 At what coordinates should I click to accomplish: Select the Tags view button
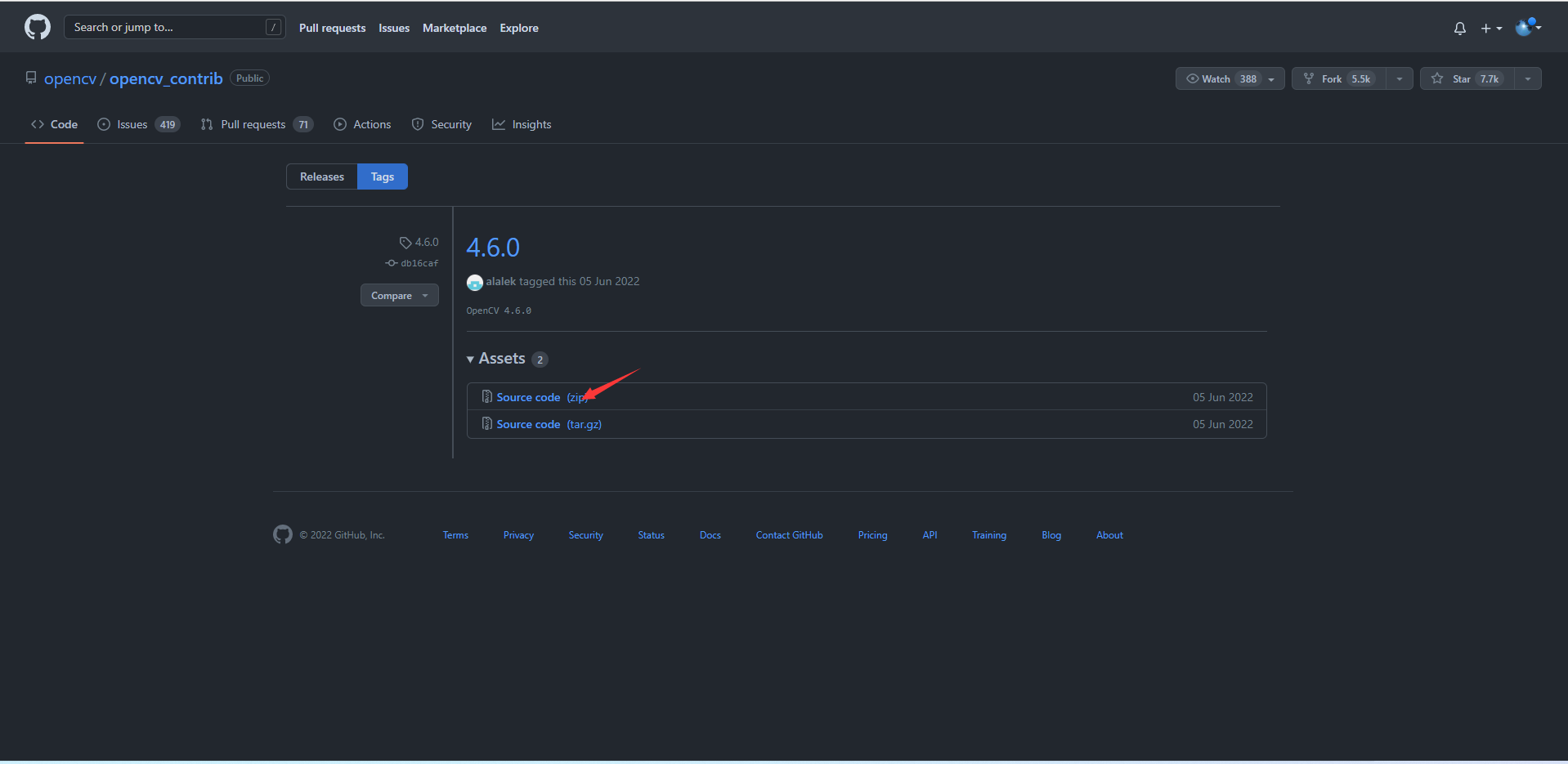point(383,176)
